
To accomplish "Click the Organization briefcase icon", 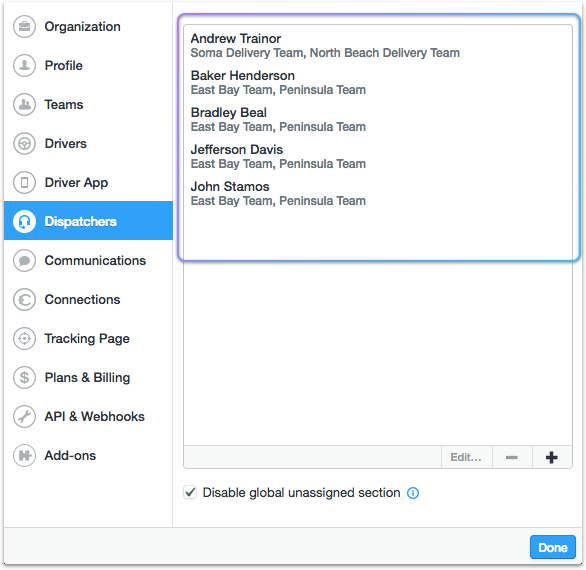I will coord(24,27).
